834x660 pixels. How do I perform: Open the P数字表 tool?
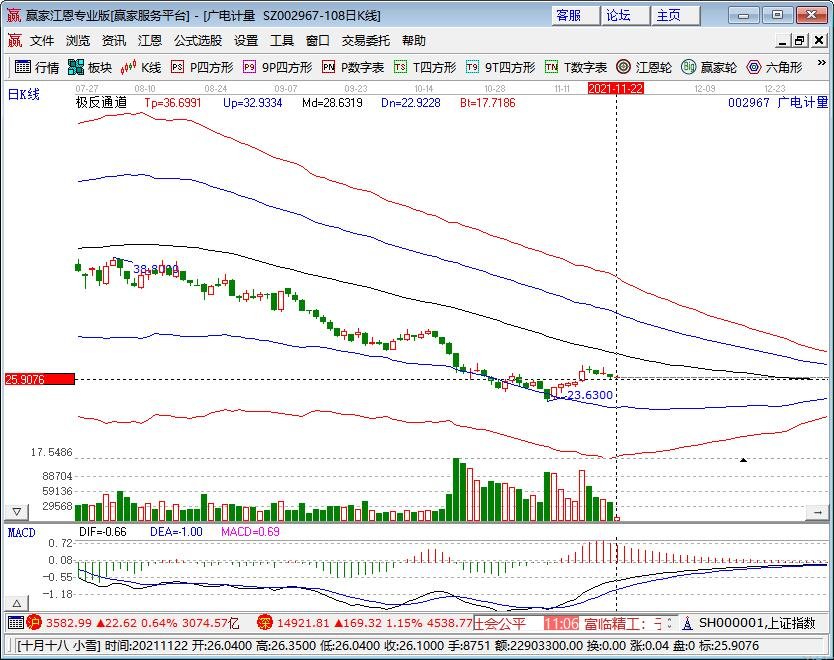pyautogui.click(x=353, y=68)
